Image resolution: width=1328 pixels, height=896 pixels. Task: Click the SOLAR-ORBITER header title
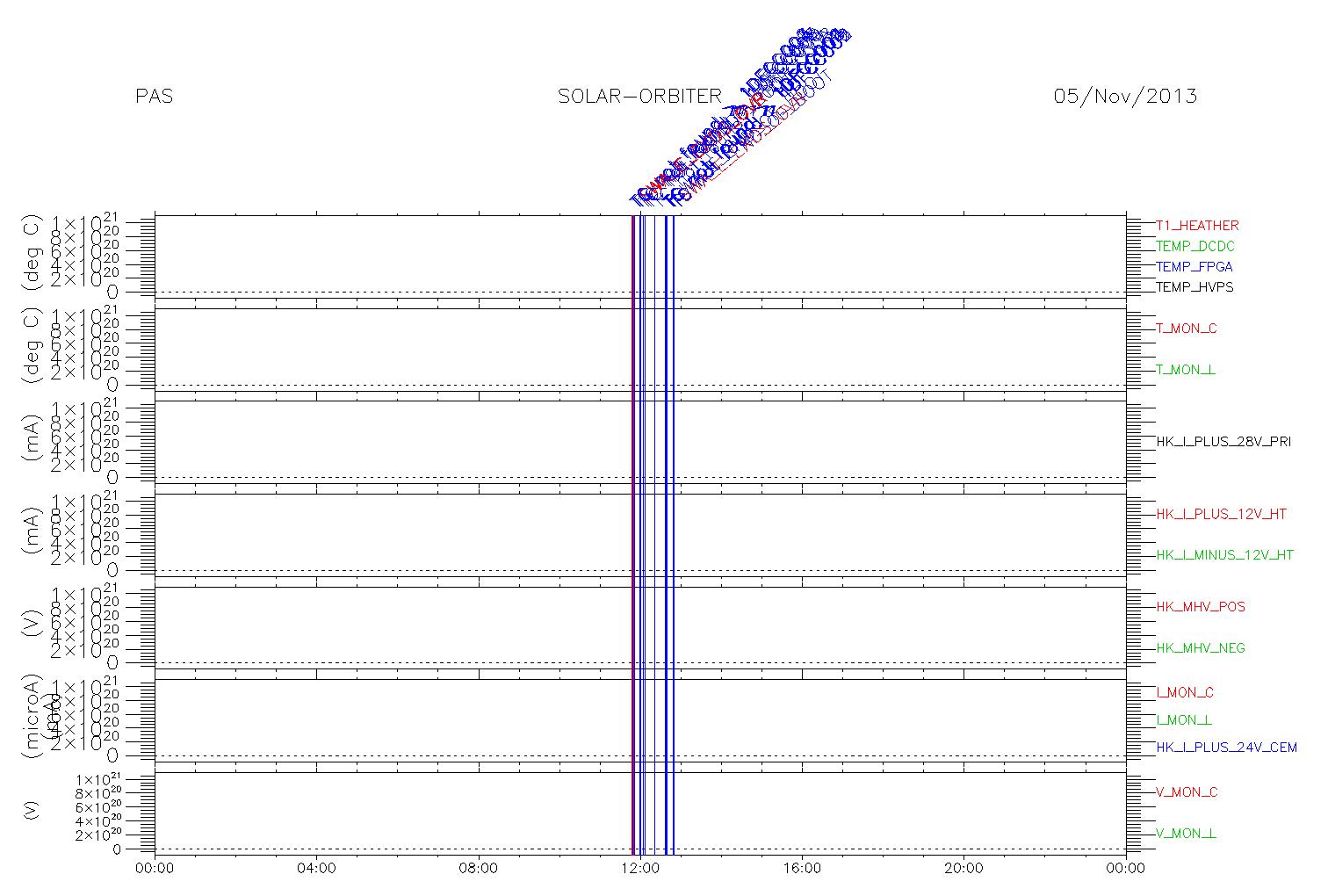(x=639, y=97)
